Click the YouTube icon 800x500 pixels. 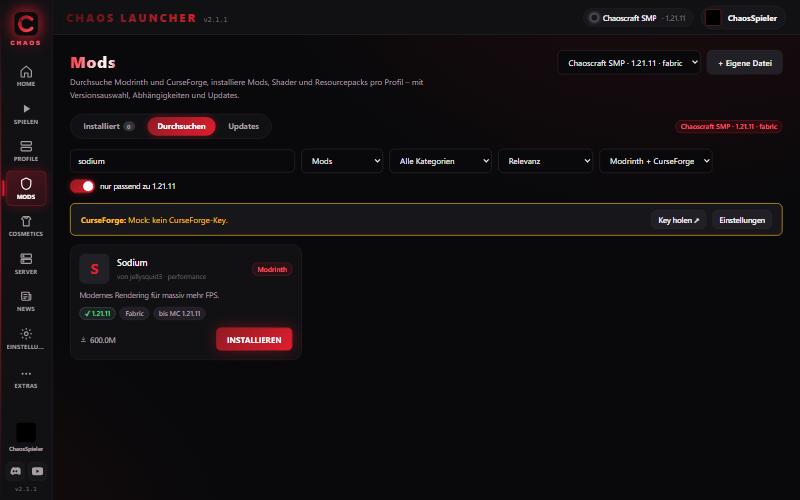tap(37, 471)
